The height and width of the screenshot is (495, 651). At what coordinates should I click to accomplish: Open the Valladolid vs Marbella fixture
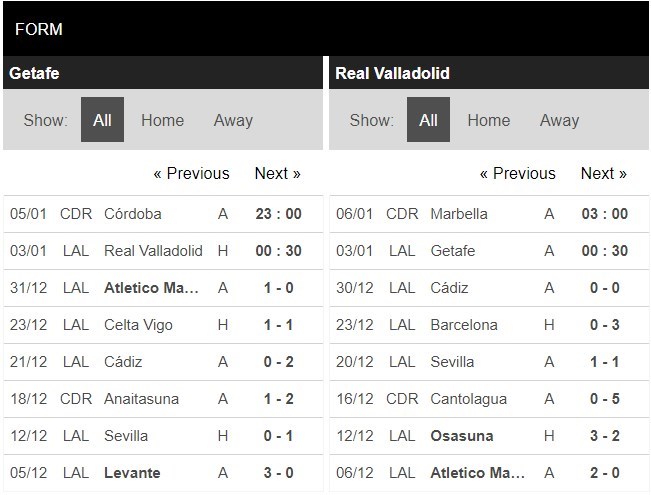(489, 214)
